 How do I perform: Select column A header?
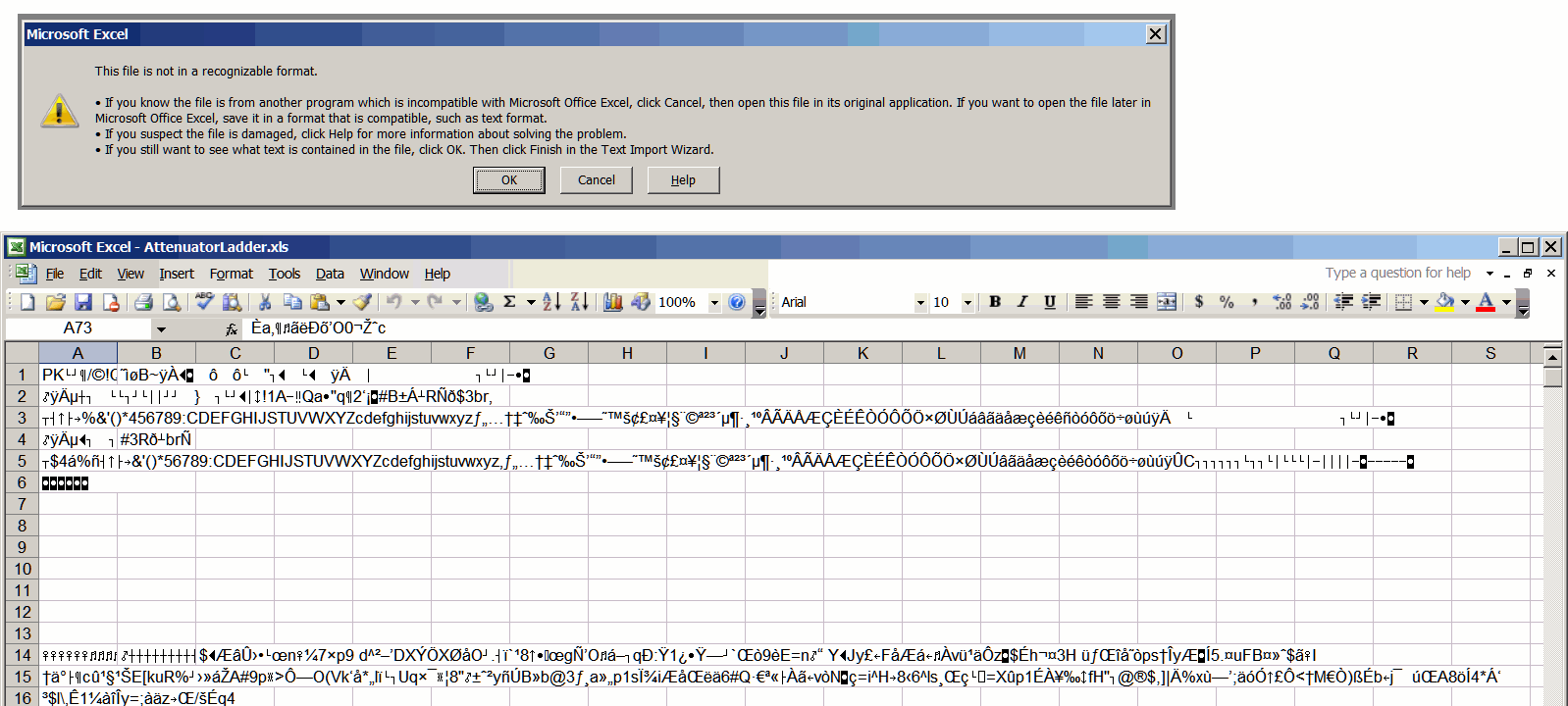(78, 353)
